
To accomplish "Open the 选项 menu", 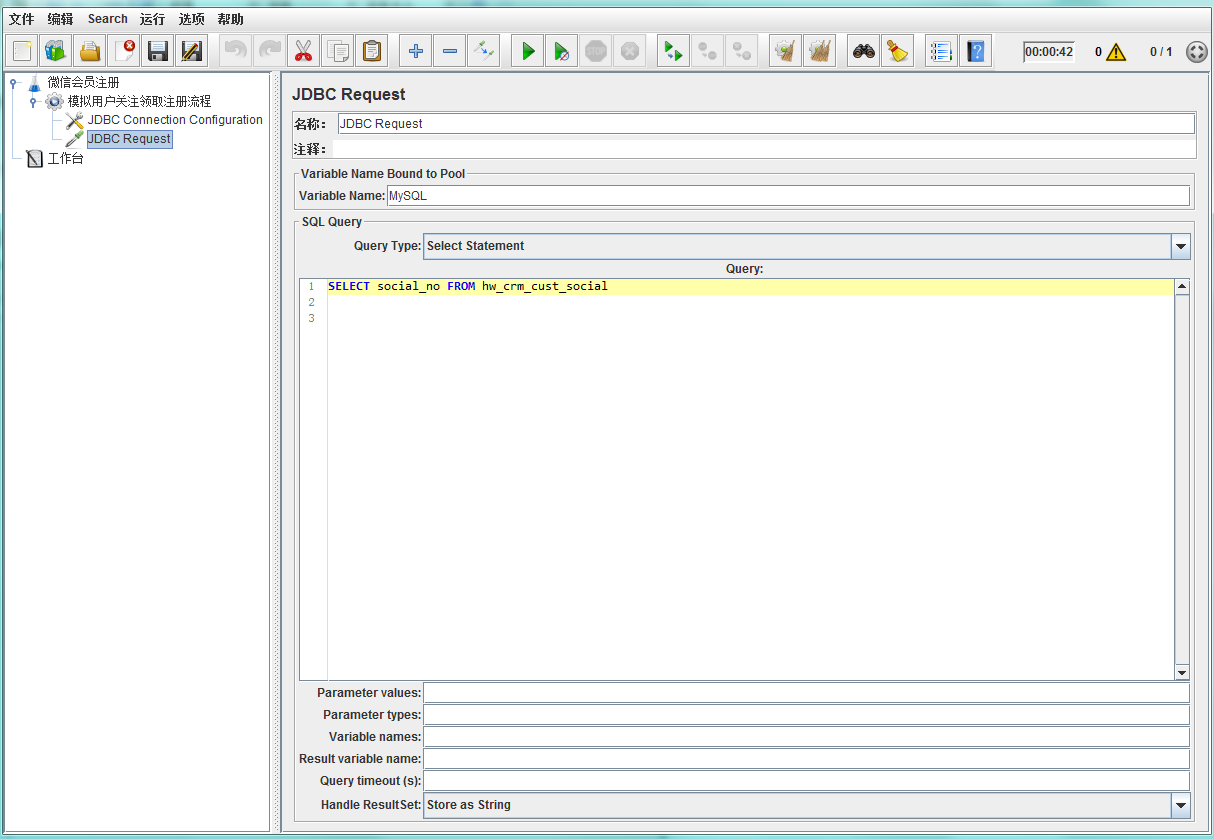I will click(191, 19).
